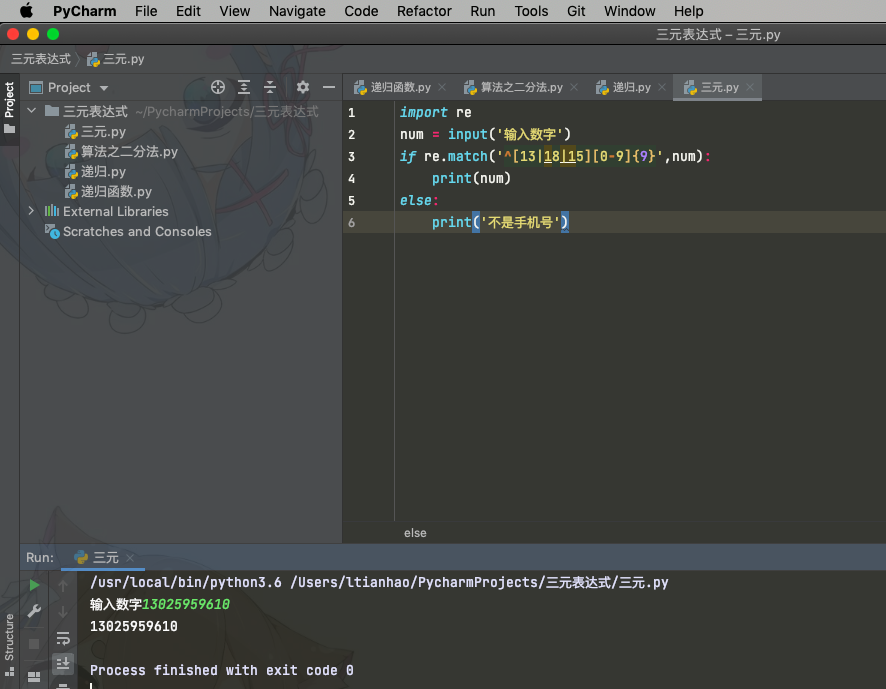Click the print(num) statement
This screenshot has width=886, height=689.
pos(471,179)
